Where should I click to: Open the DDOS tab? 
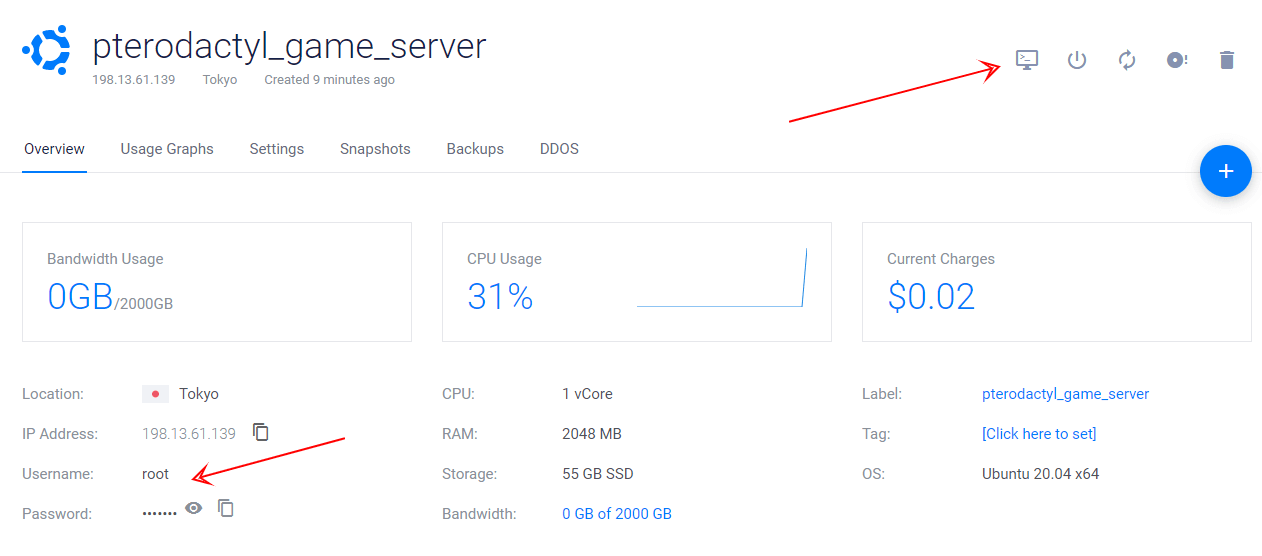[559, 149]
